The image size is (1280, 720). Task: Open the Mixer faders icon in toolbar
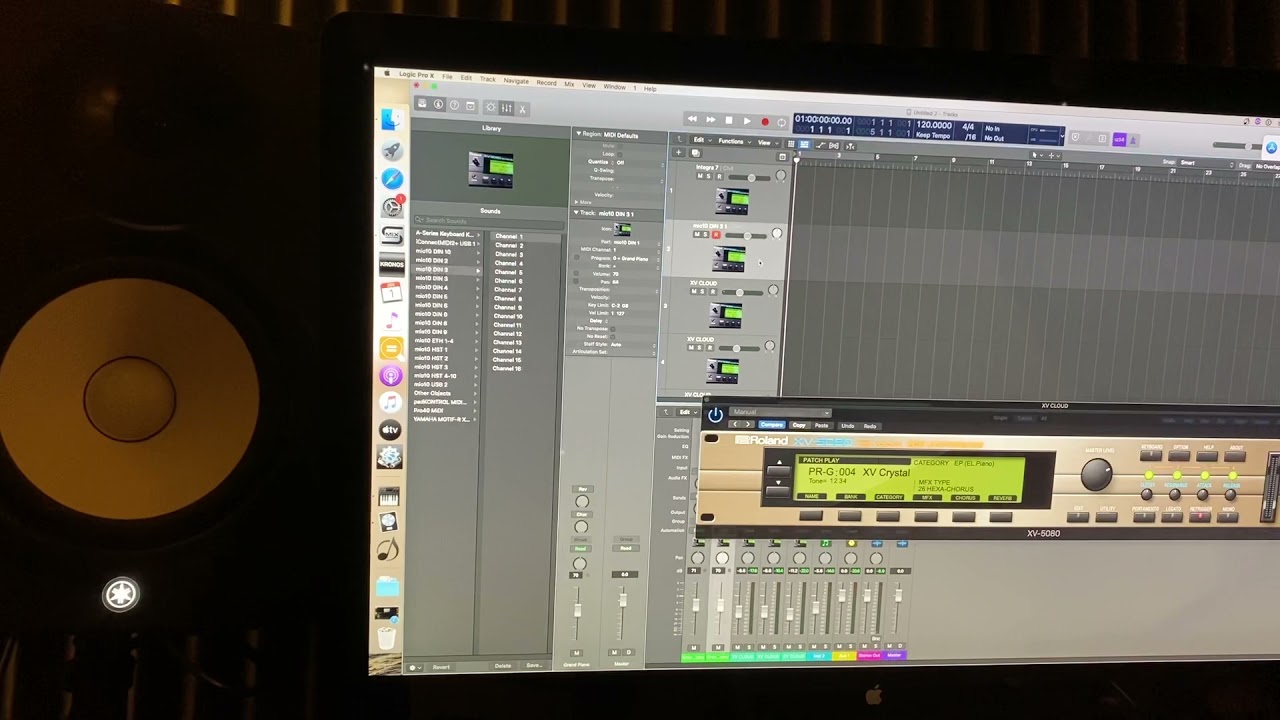(x=507, y=108)
